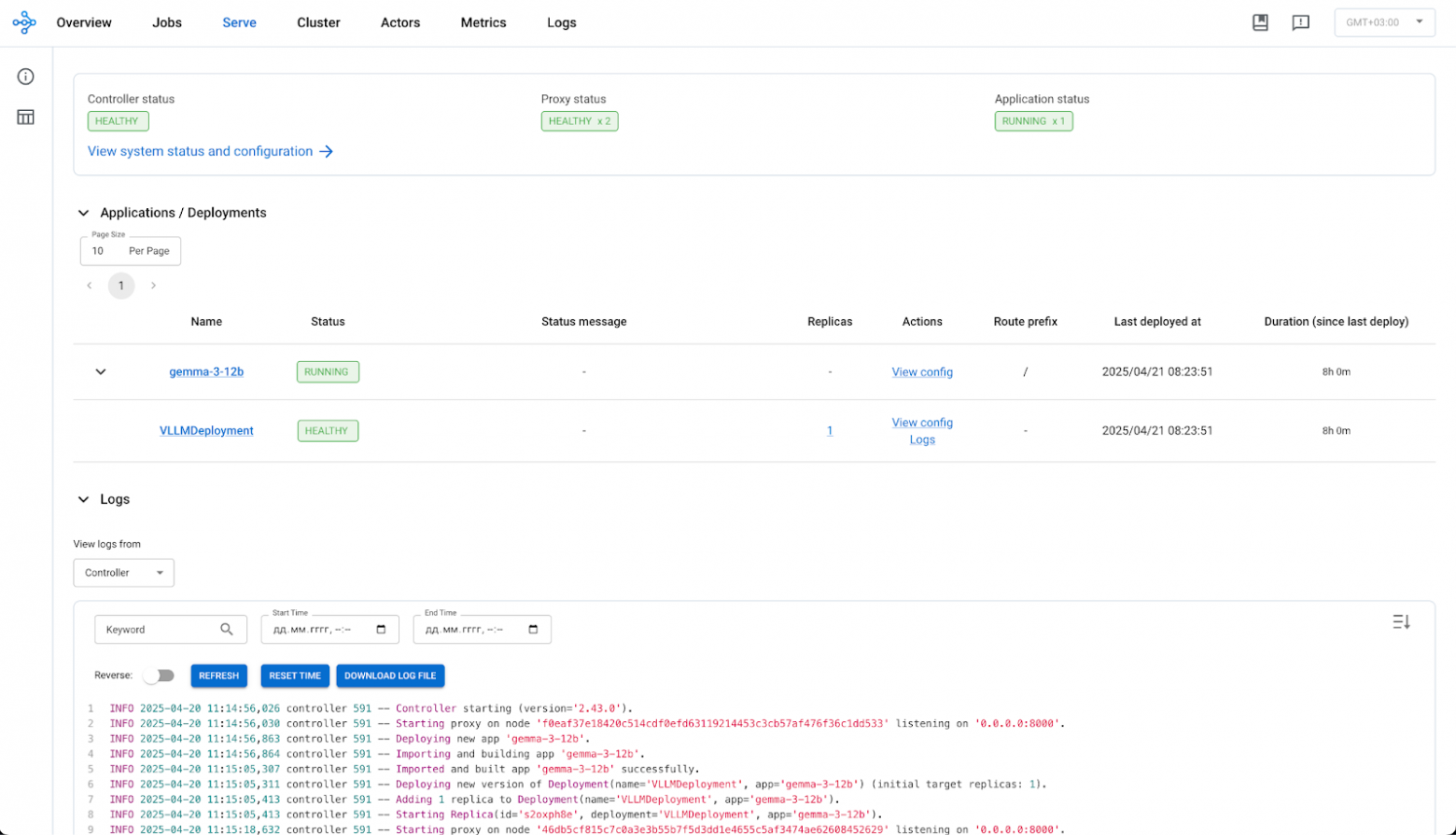The height and width of the screenshot is (835, 1456).
Task: Open the GMT+03:00 timezone dropdown
Action: (x=1384, y=22)
